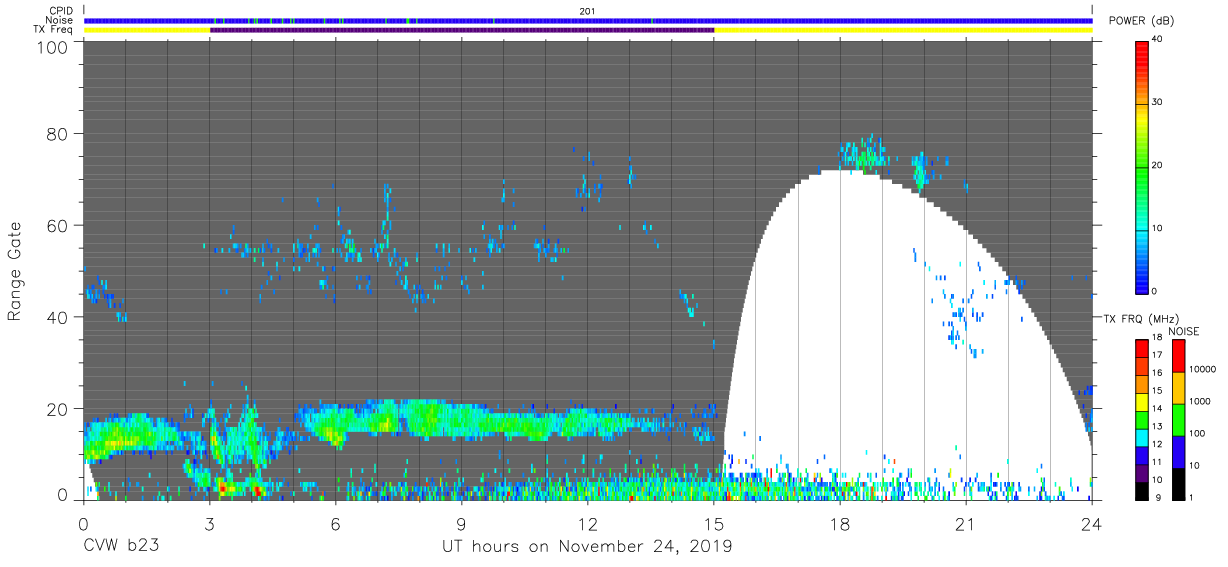The width and height of the screenshot is (1228, 567).
Task: Click the 'UT hours on November 24, 2019' title
Action: point(587,547)
